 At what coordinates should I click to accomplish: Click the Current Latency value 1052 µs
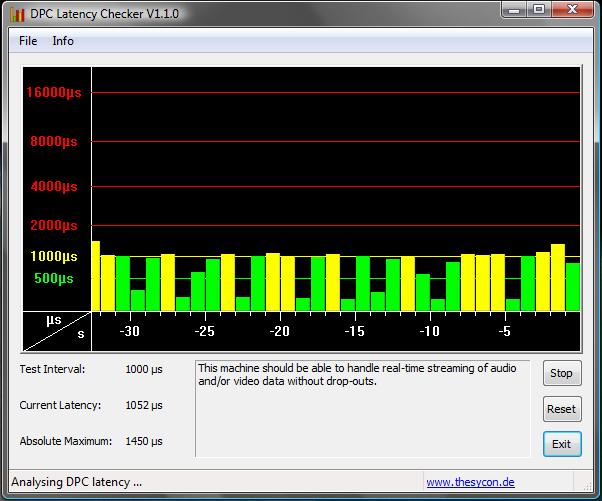click(x=143, y=405)
